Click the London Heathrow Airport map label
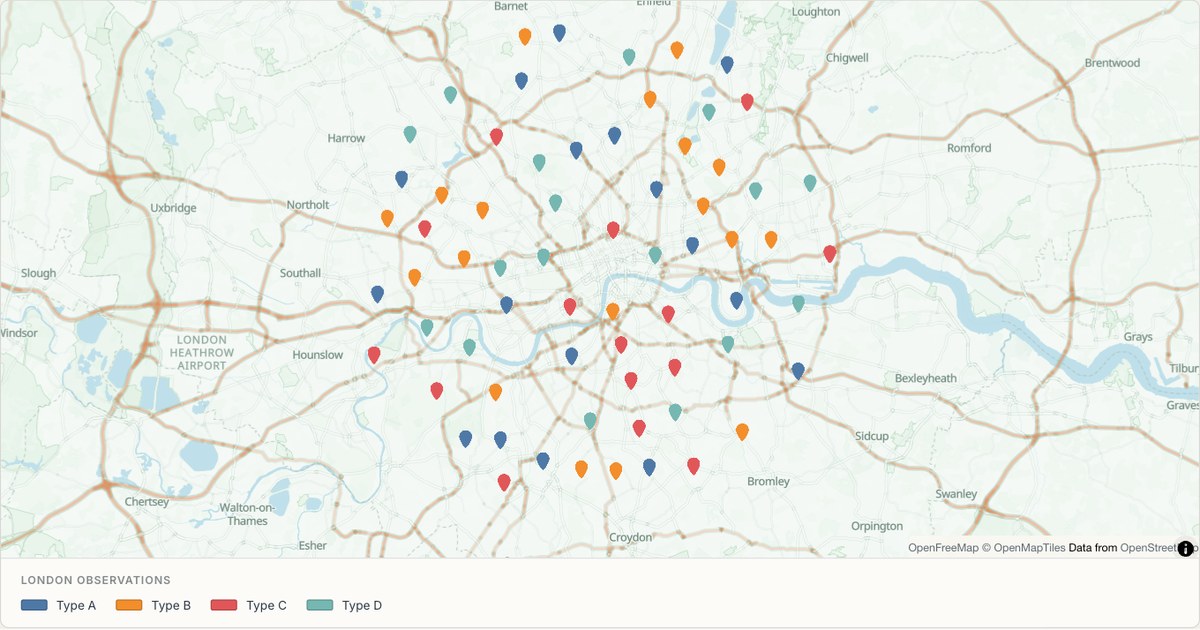Image resolution: width=1200 pixels, height=630 pixels. pyautogui.click(x=202, y=353)
